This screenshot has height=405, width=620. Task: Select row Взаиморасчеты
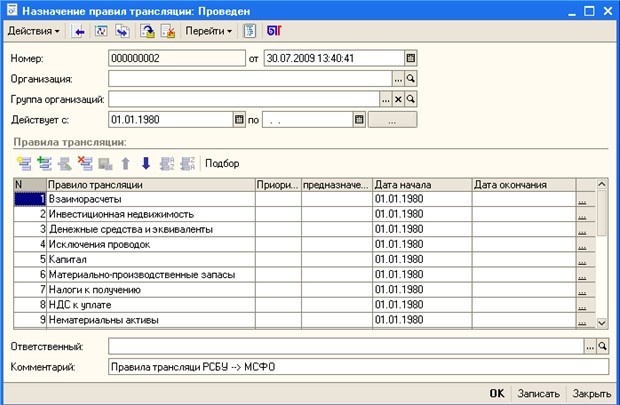[304, 199]
